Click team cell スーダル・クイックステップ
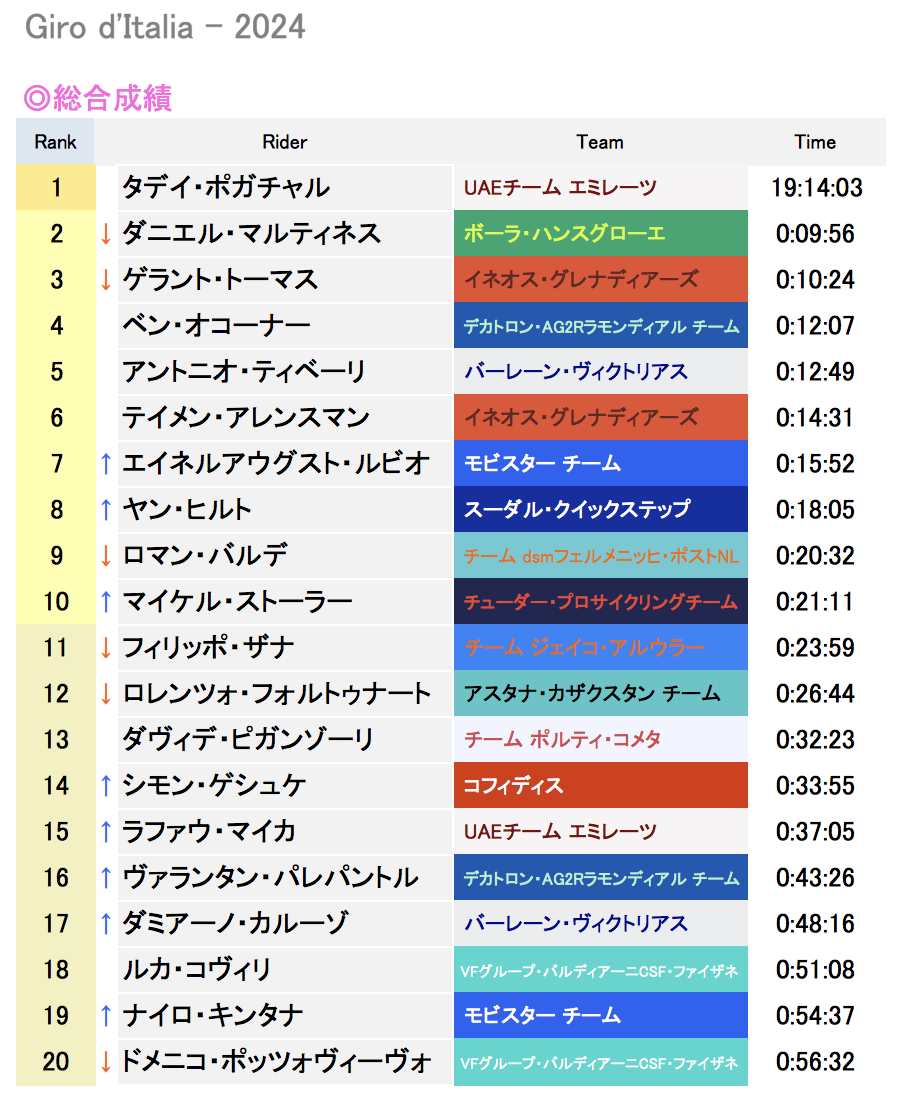Image resolution: width=898 pixels, height=1098 pixels. click(600, 510)
